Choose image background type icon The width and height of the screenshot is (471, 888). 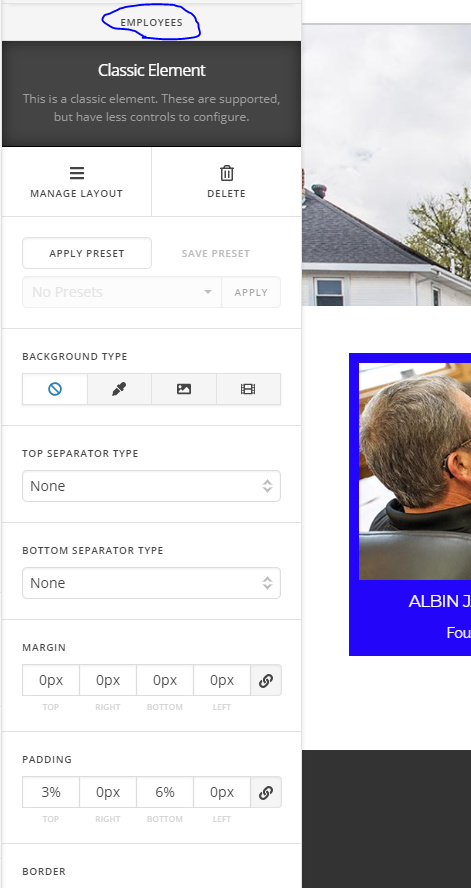pos(183,389)
